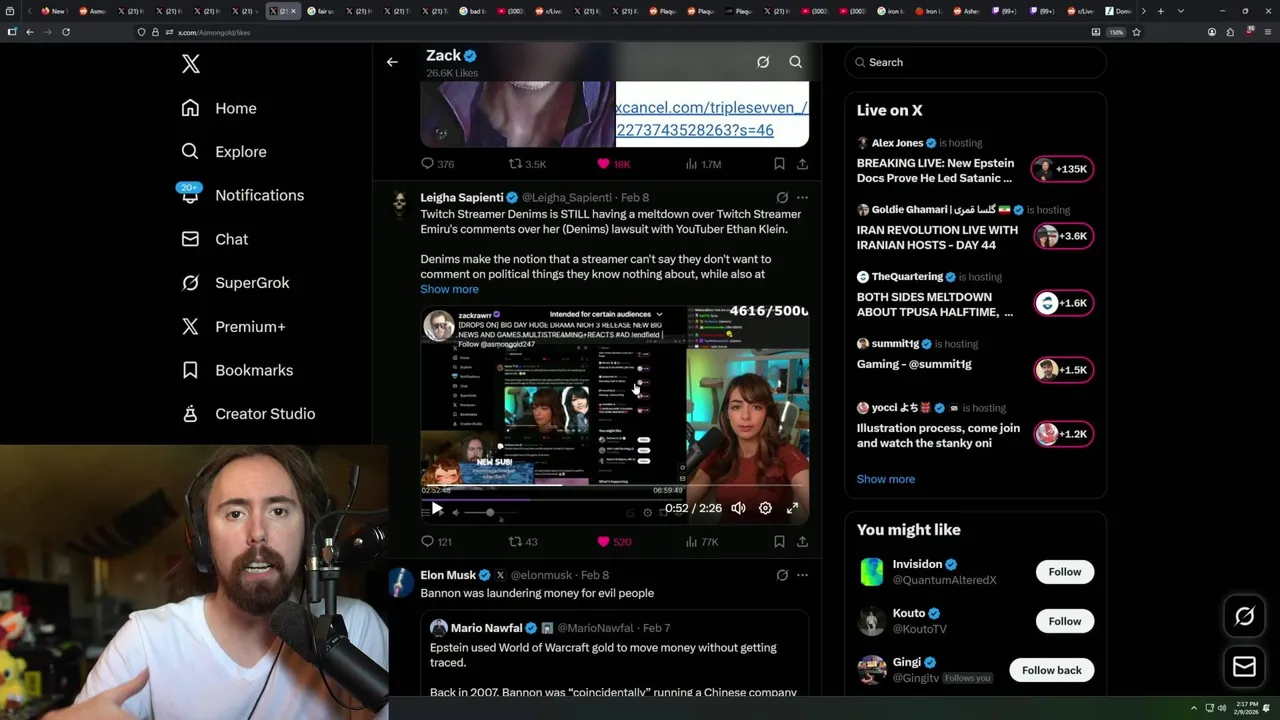Open the video settings gear
The height and width of the screenshot is (720, 1280).
pos(765,509)
